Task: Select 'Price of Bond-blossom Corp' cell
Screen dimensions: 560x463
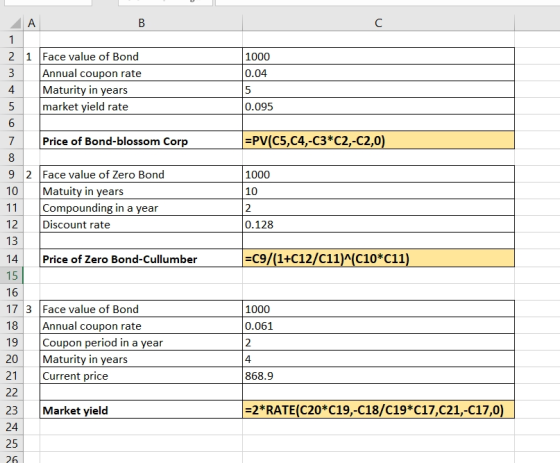Action: (141, 140)
